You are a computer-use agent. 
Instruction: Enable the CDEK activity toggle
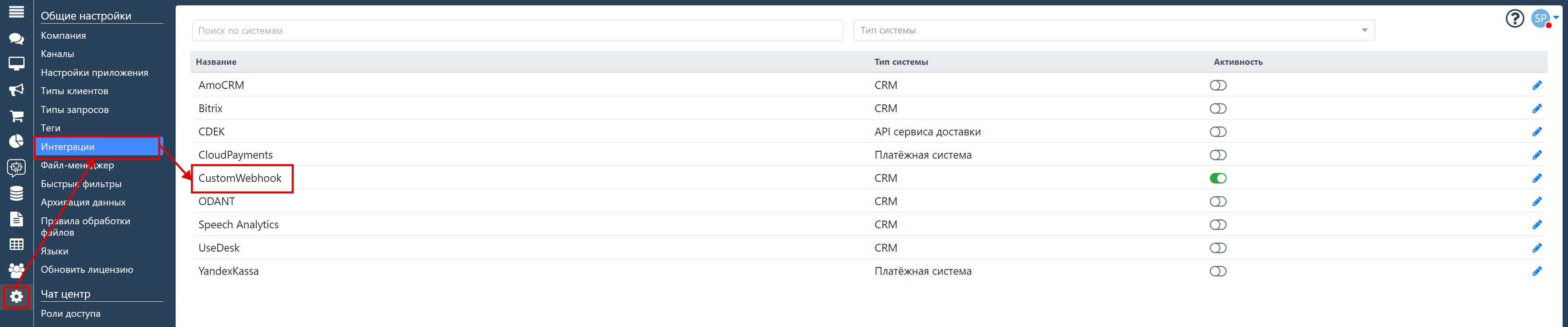pos(1218,132)
